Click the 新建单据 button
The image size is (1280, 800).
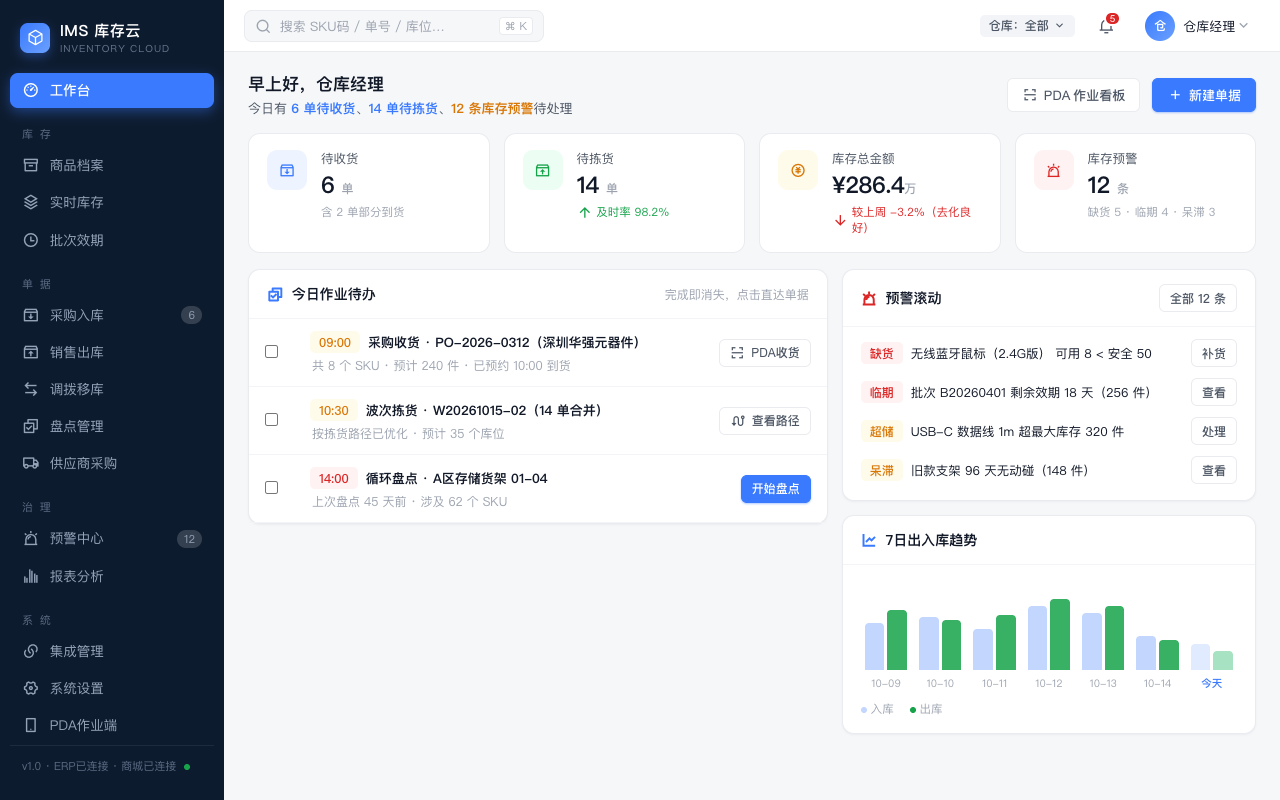[1204, 95]
